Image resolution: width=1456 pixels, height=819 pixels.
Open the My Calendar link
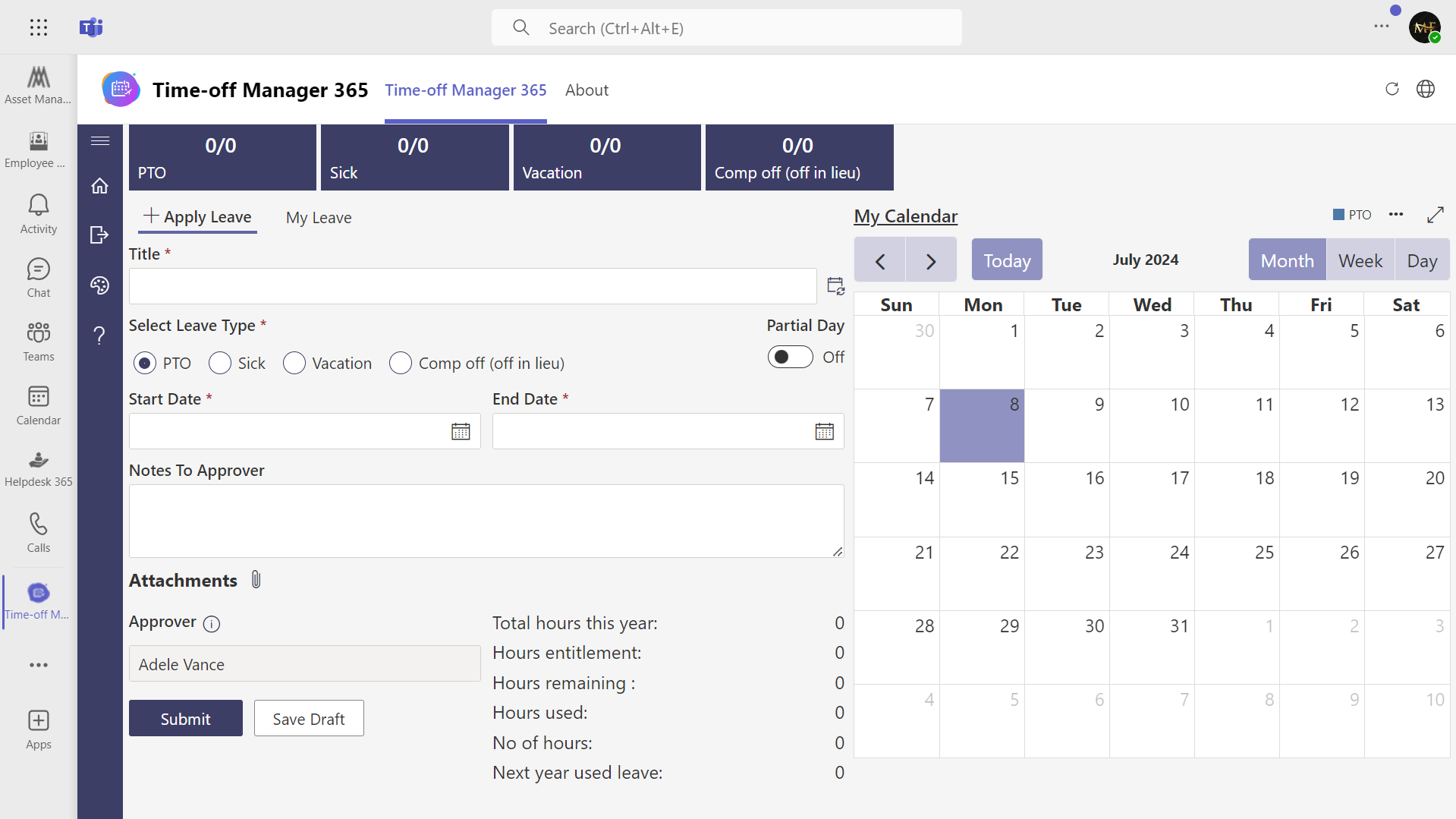[x=906, y=216]
